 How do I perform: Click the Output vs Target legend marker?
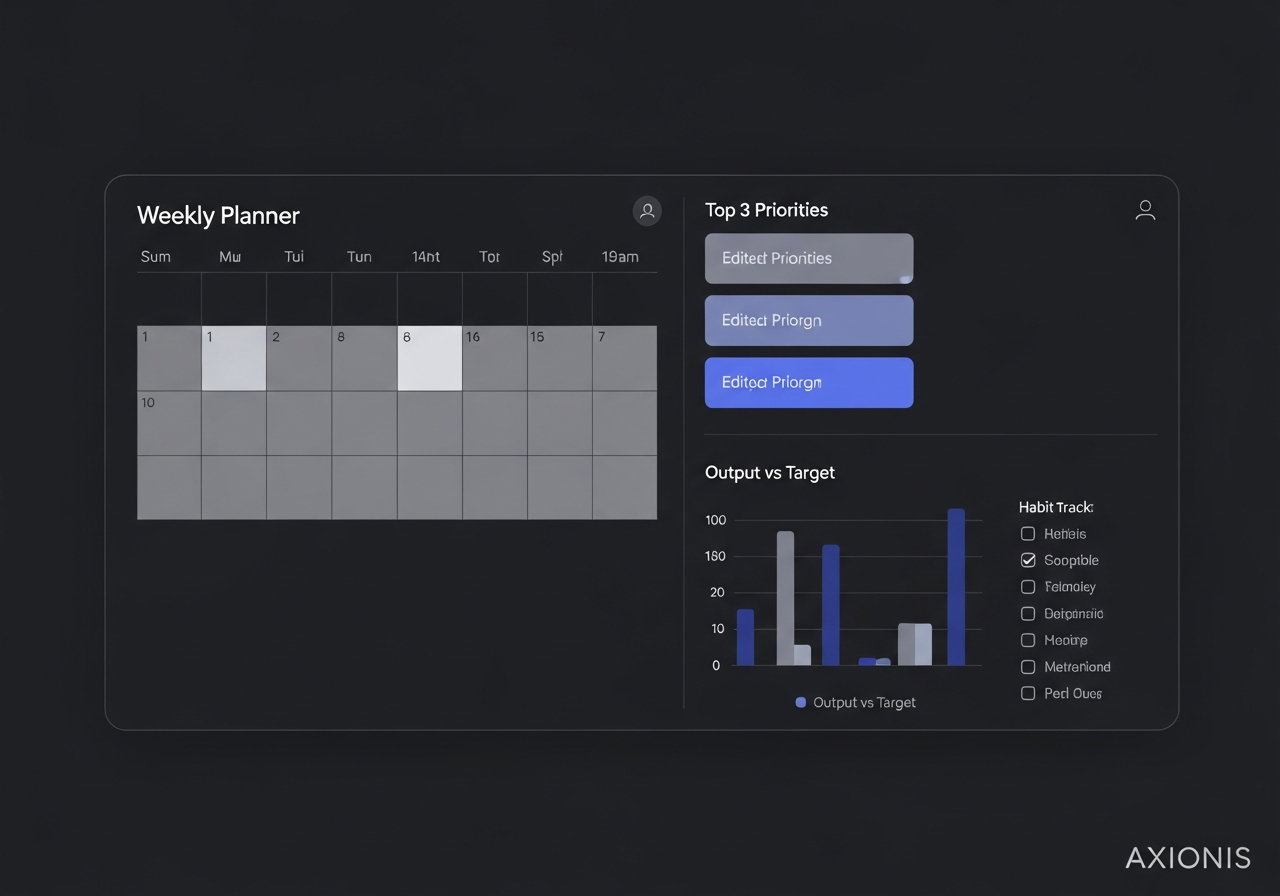tap(799, 702)
